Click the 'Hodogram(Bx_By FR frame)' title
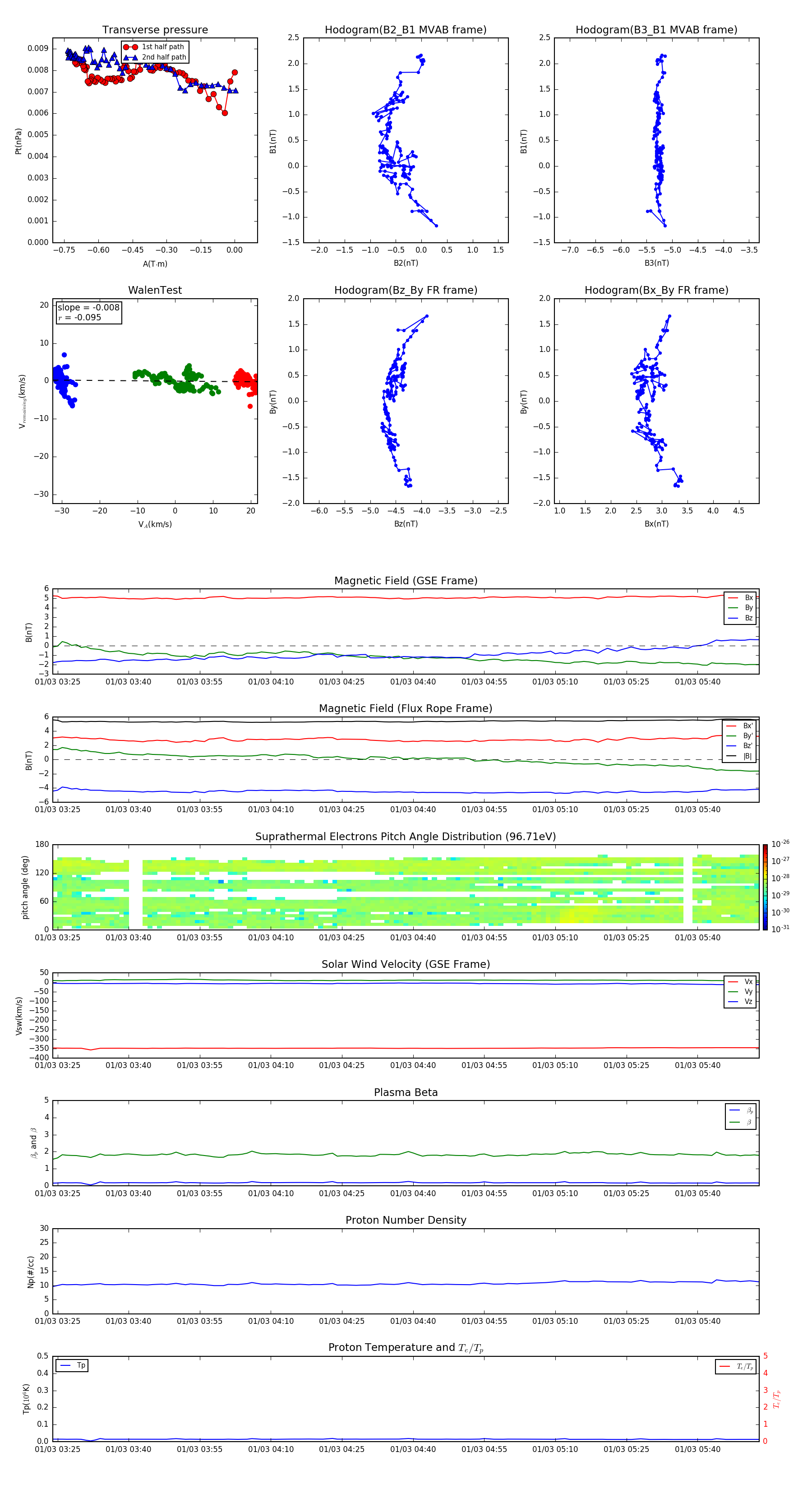Viewport: 812px width, 1489px height. [656, 290]
